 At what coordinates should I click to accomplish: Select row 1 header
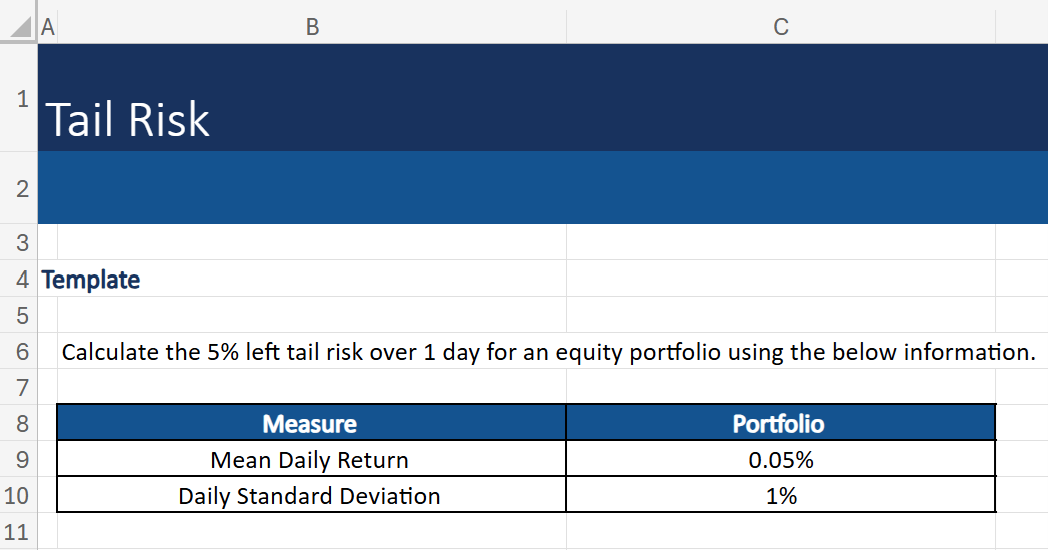(20, 98)
